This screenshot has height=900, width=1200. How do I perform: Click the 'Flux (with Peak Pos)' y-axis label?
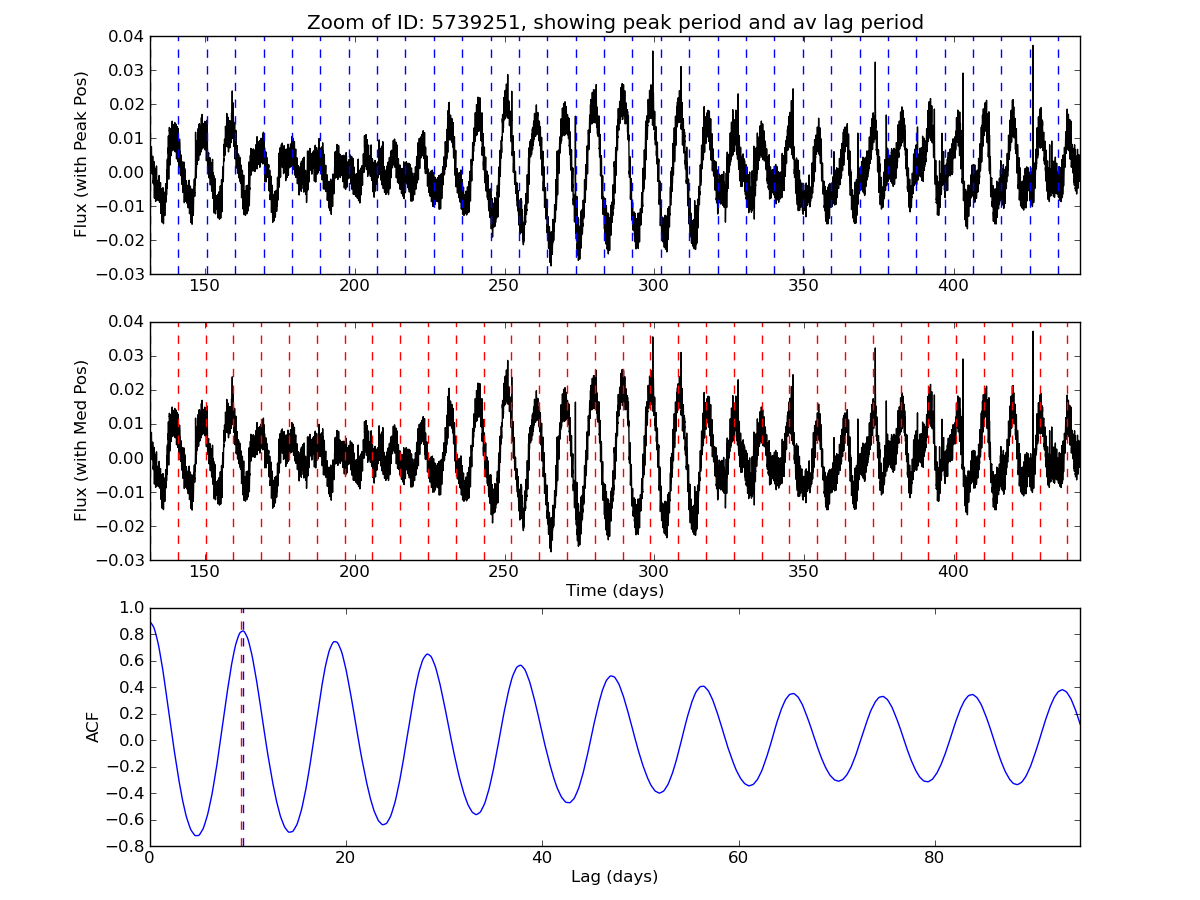82,154
